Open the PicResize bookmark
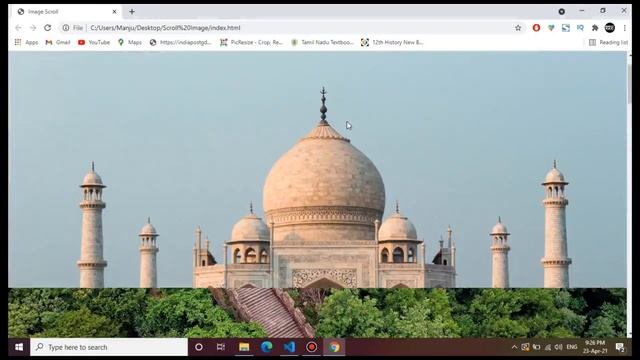This screenshot has height=360, width=640. tap(251, 42)
